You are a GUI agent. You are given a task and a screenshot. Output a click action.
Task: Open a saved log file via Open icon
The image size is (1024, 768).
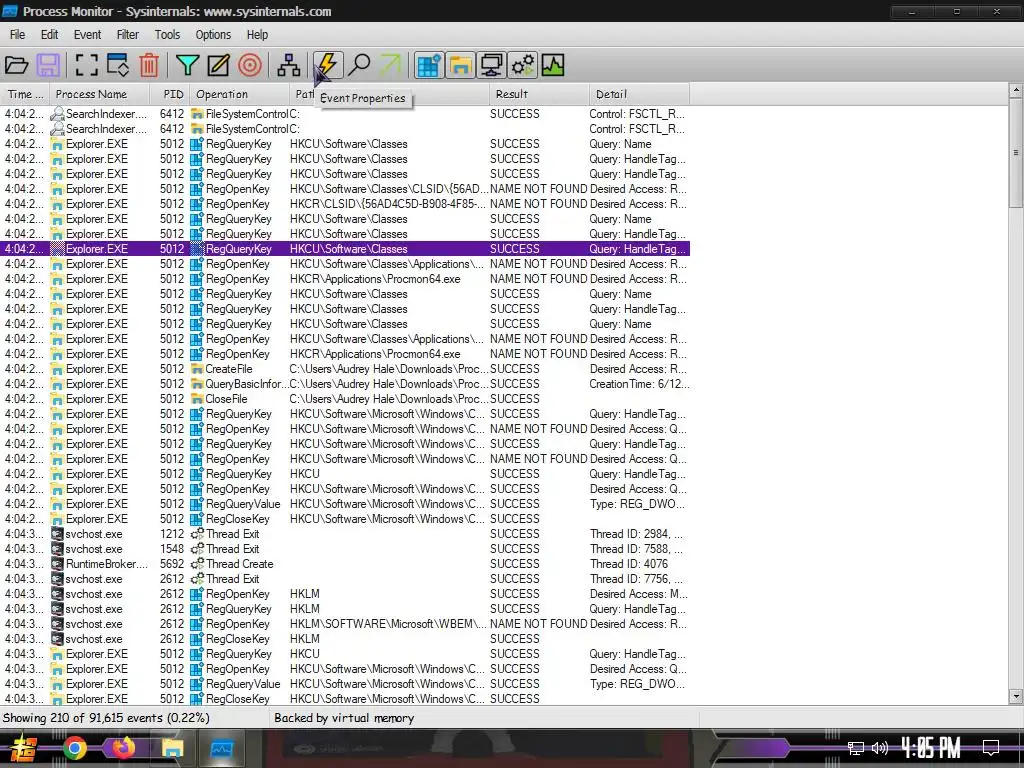[16, 65]
